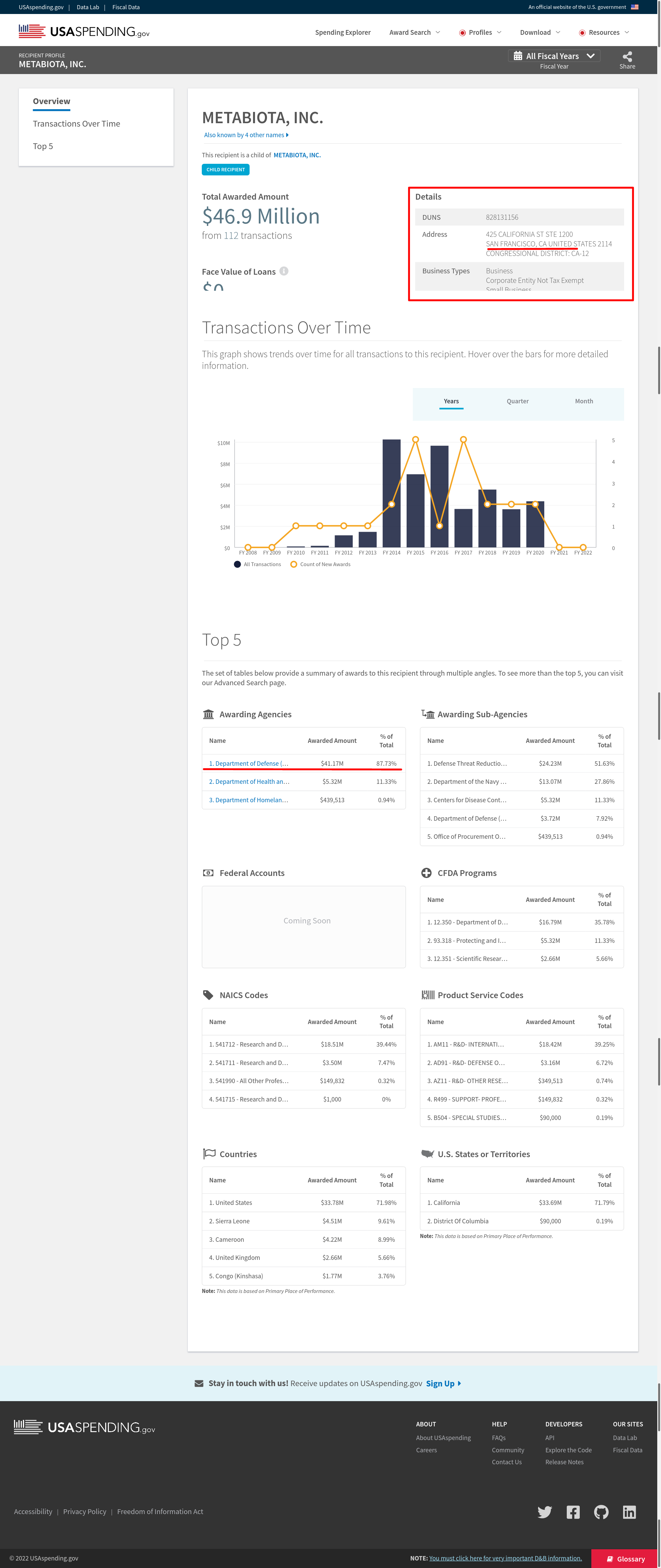Screen dimensions: 661x1568
Task: Click the US flag icon in the top banner
Action: [x=635, y=7]
